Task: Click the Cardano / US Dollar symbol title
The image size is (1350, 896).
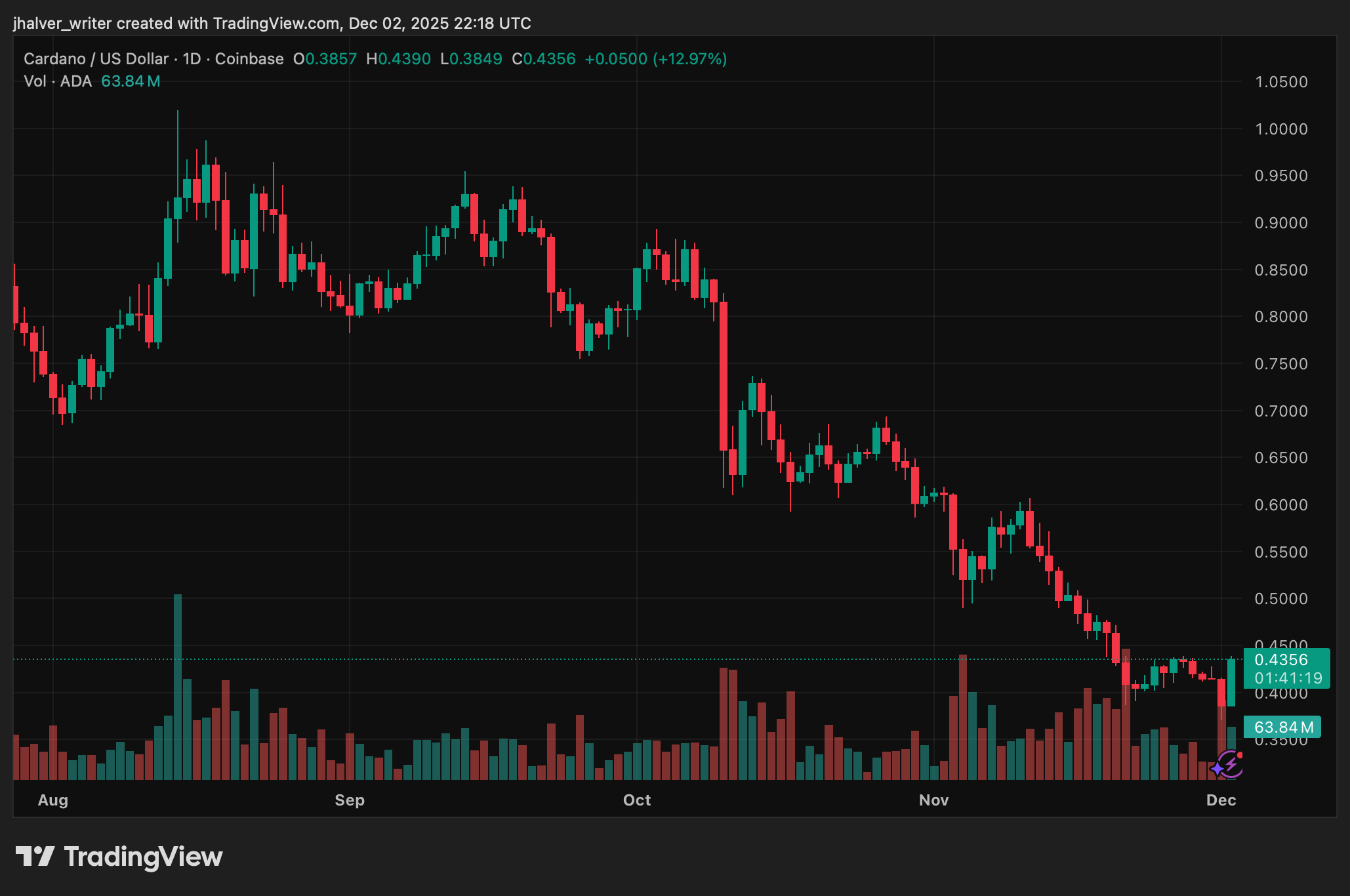Action: click(96, 59)
